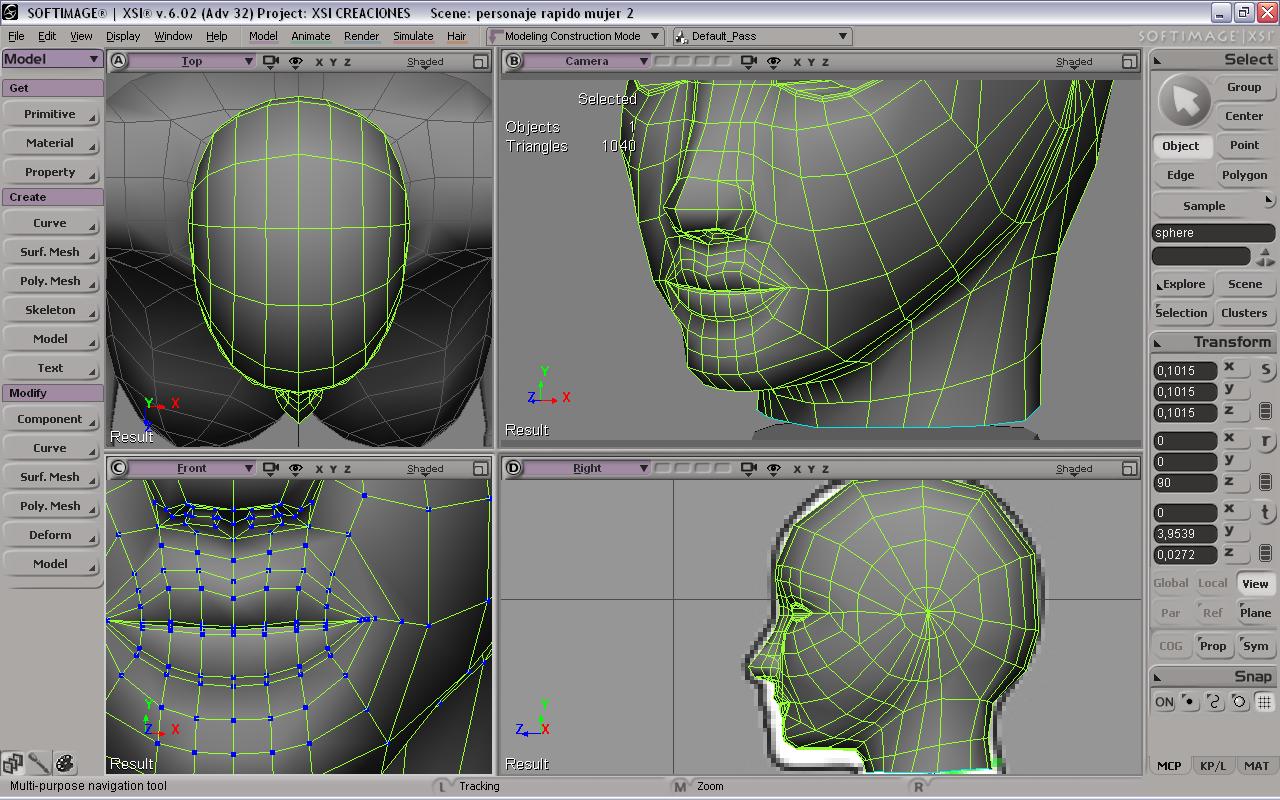Click the Scale tool S icon
Viewport: 1280px width, 800px height.
(1265, 370)
